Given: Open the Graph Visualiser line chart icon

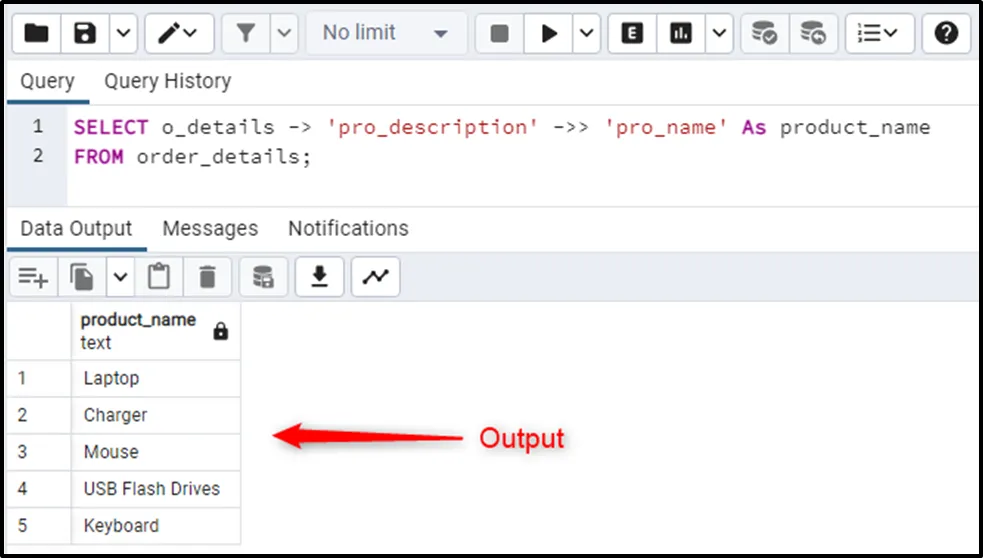Looking at the screenshot, I should (375, 277).
